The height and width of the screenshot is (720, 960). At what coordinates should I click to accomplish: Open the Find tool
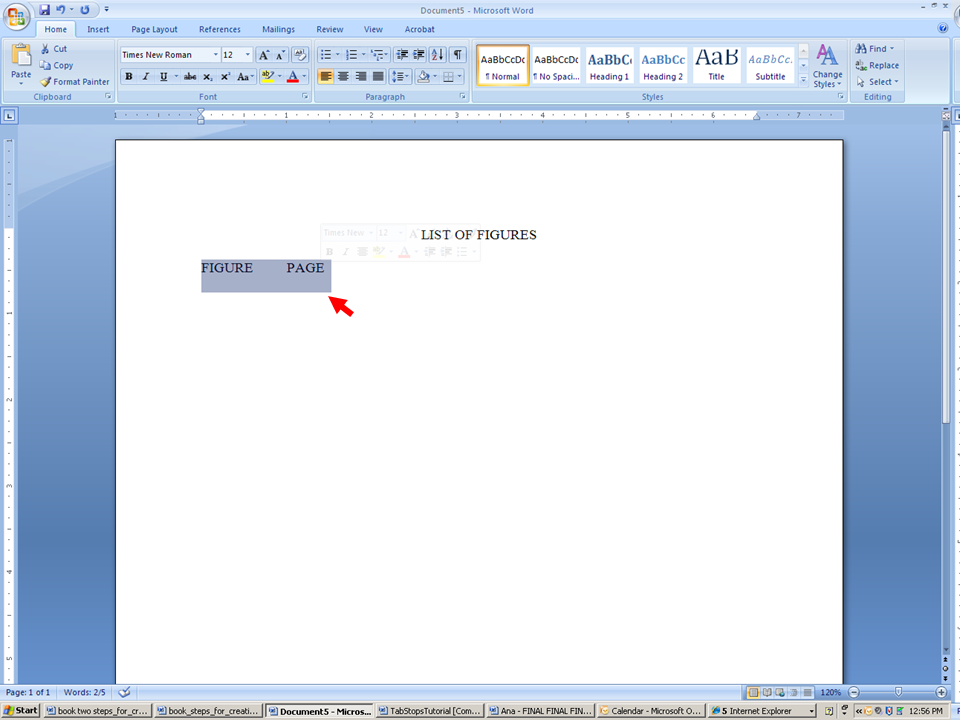coord(874,48)
